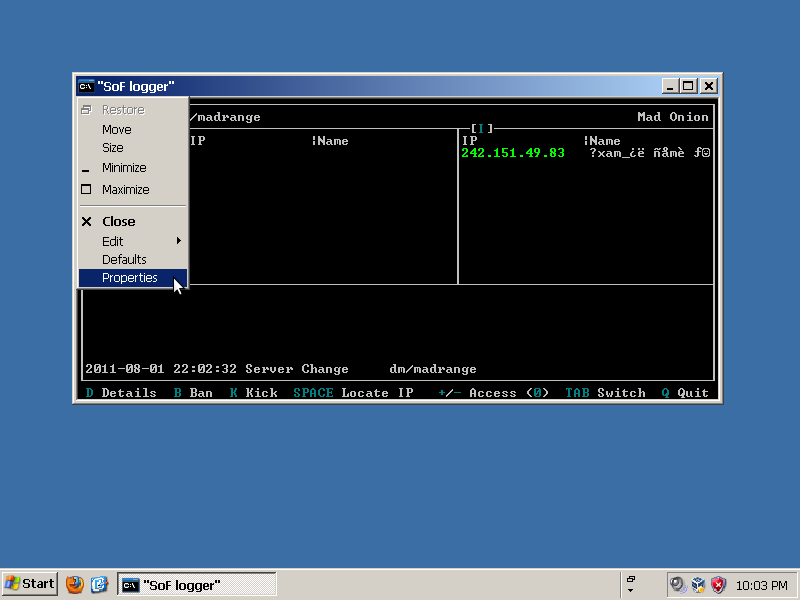Screen dimensions: 801x600
Task: Open the red security shield tray alert
Action: coord(718,584)
